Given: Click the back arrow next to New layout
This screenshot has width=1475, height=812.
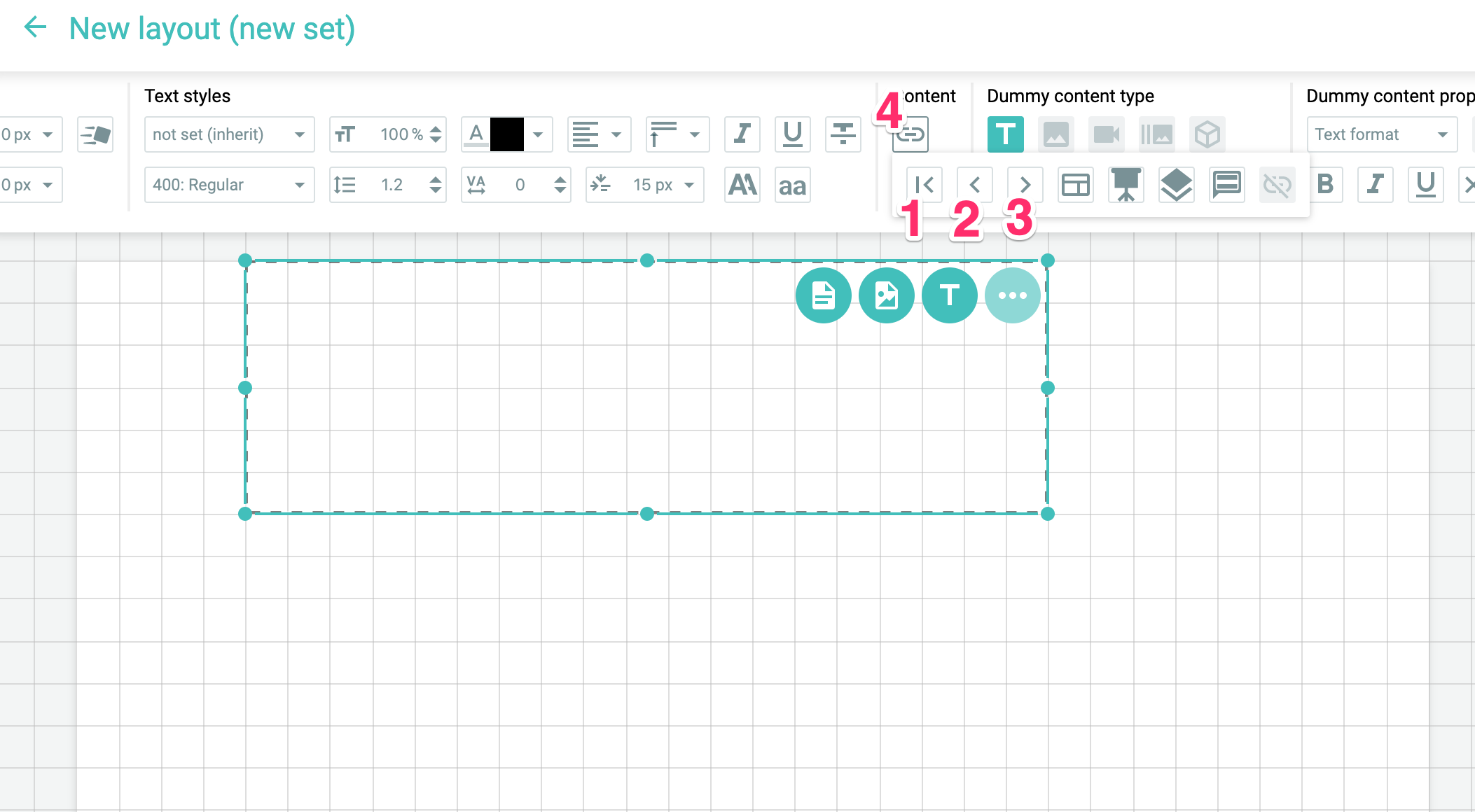Looking at the screenshot, I should pos(35,28).
